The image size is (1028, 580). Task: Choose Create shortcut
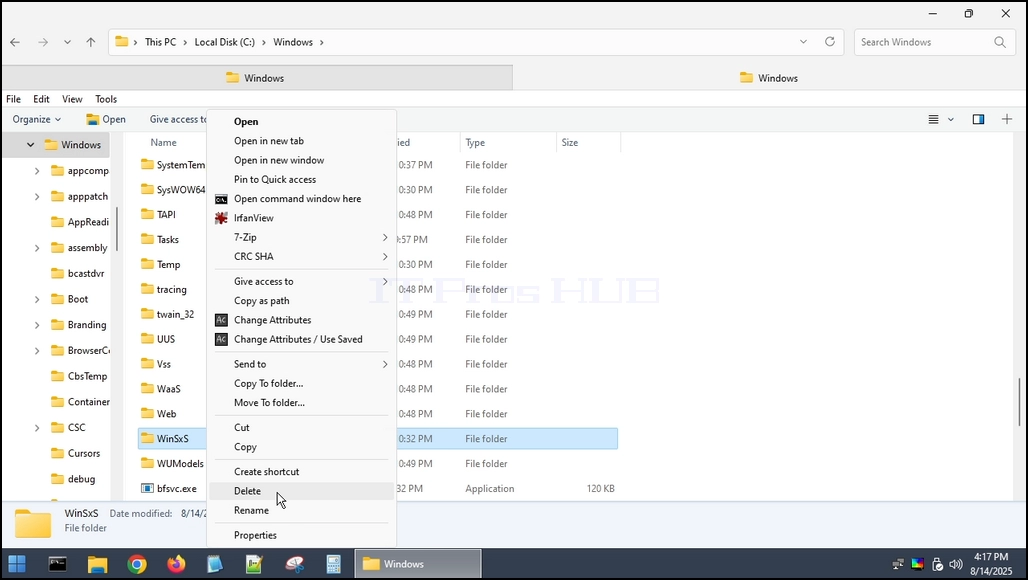tap(302, 472)
